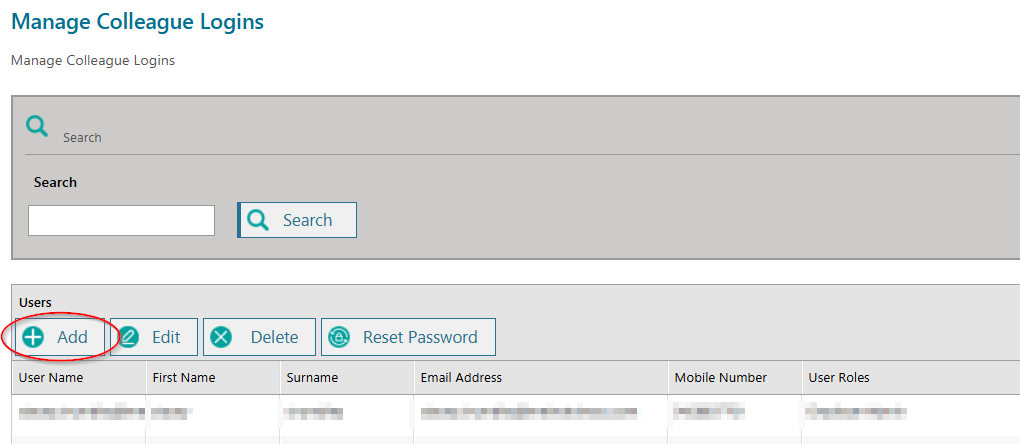This screenshot has width=1020, height=444.
Task: Focus the Search text input field
Action: pos(121,220)
